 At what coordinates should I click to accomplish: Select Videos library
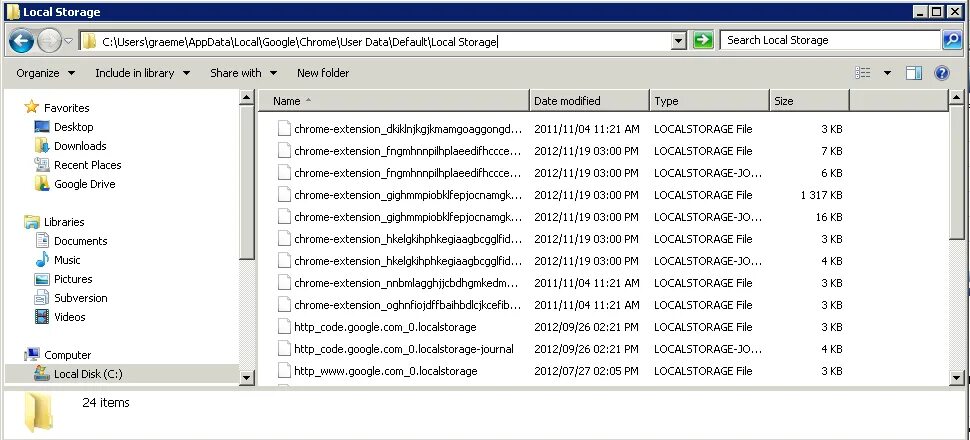(x=69, y=317)
